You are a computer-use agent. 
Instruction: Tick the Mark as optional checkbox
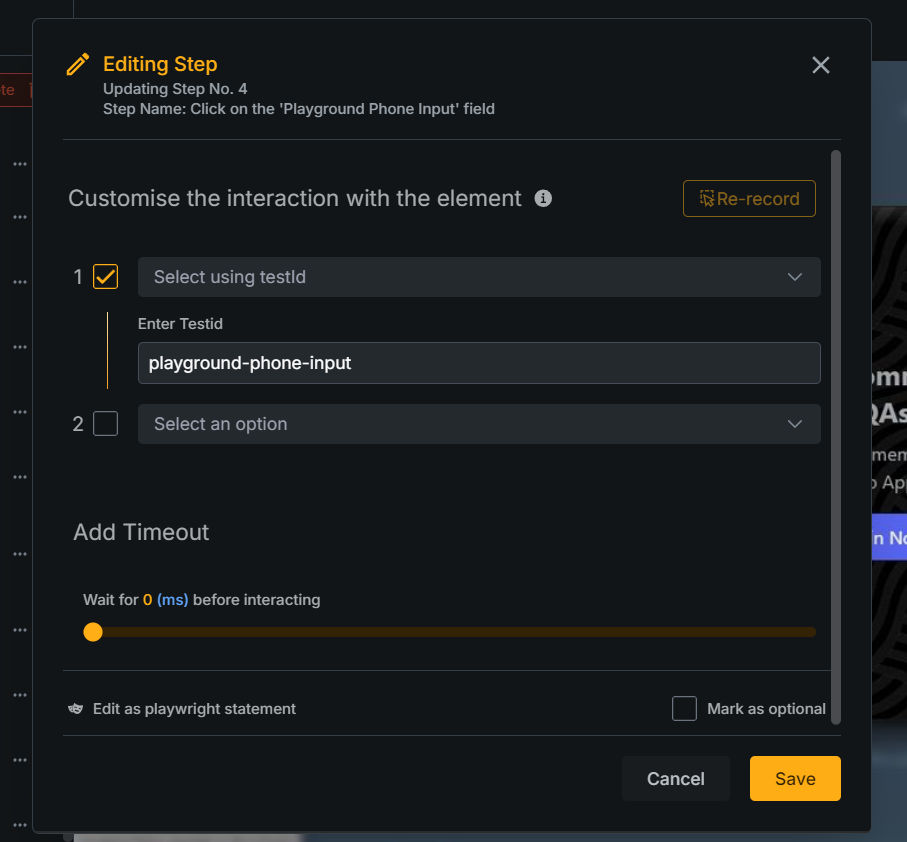684,708
